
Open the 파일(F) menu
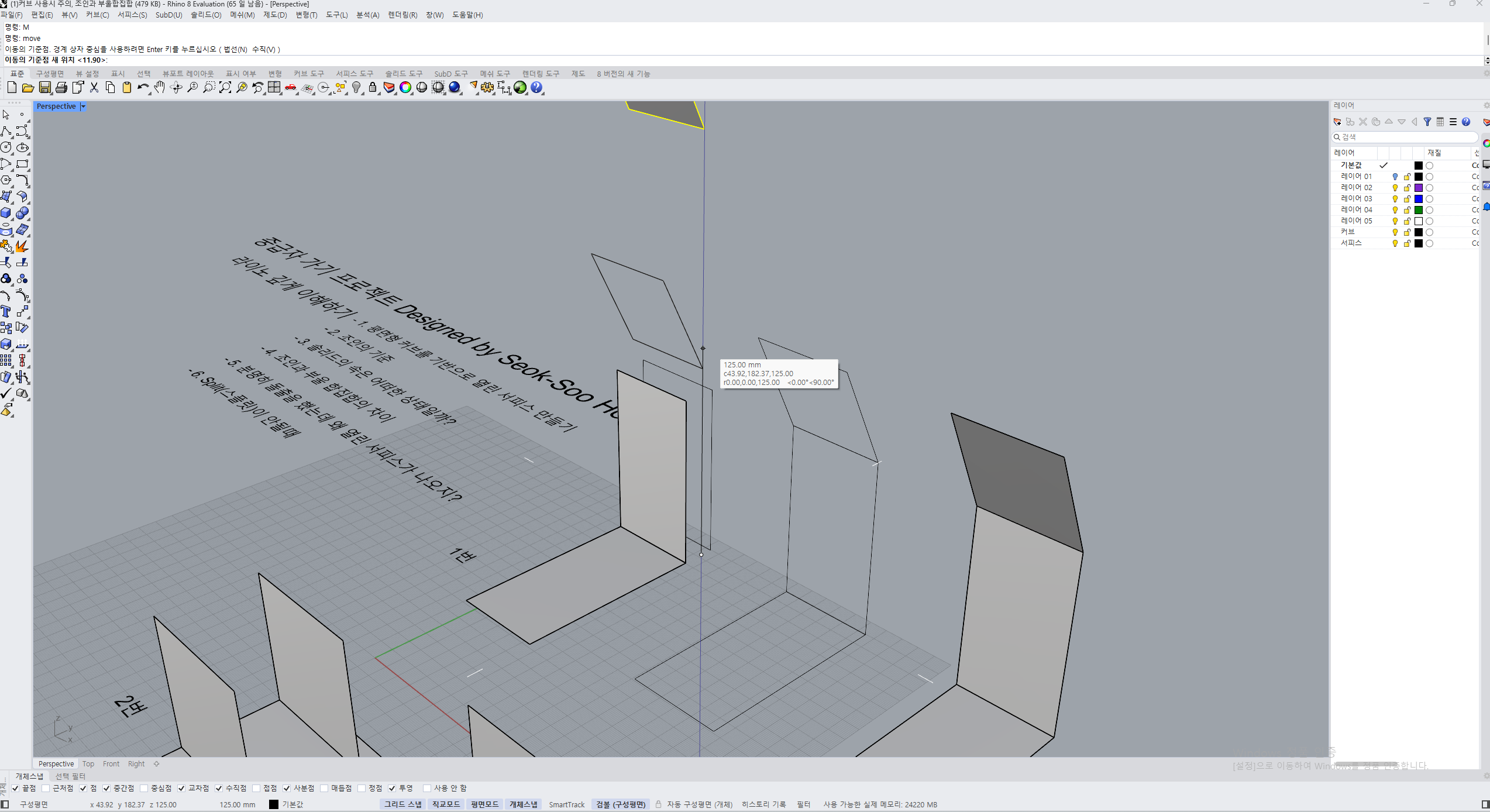(12, 15)
